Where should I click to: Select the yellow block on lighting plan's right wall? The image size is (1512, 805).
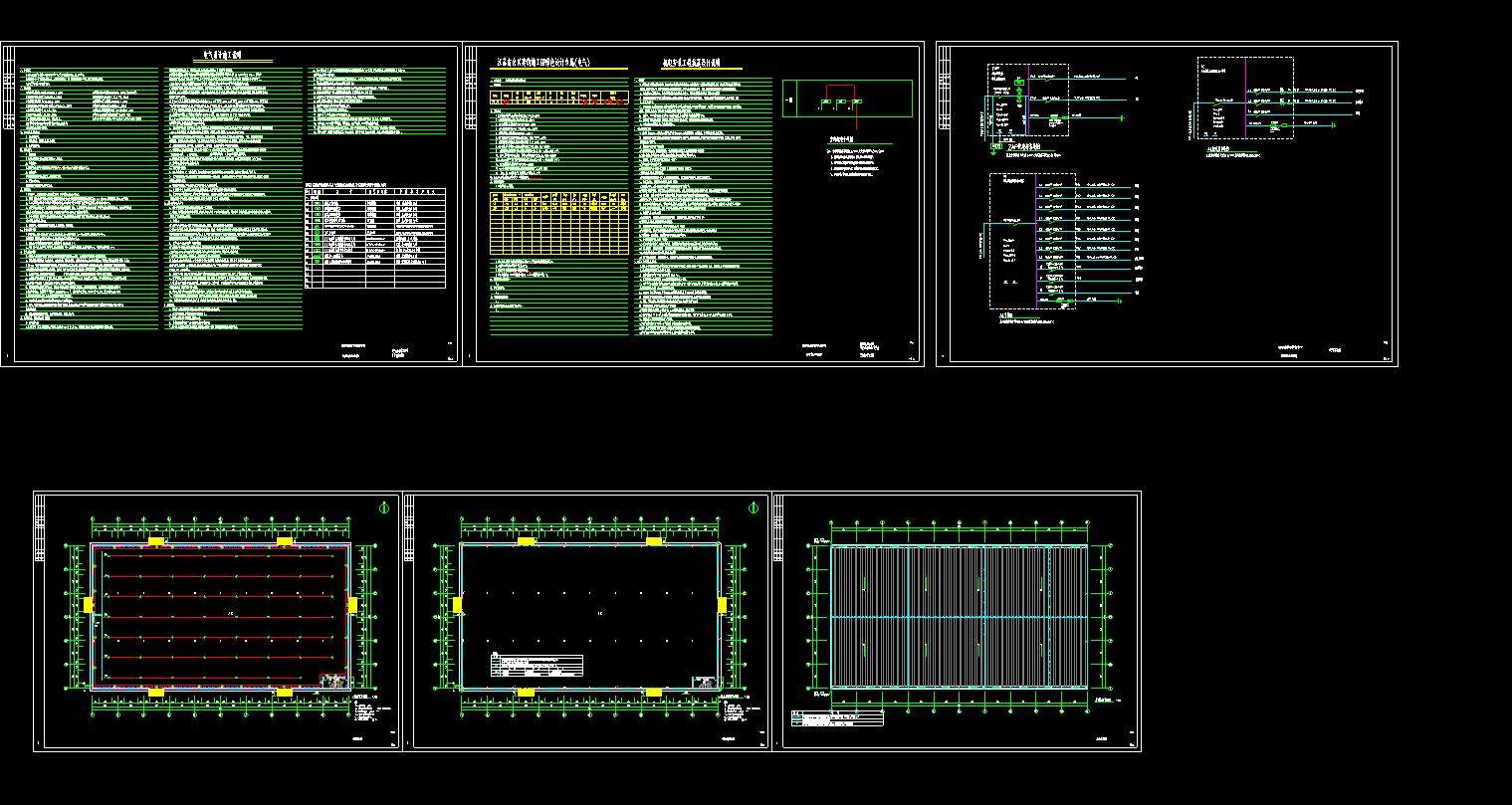coord(352,605)
